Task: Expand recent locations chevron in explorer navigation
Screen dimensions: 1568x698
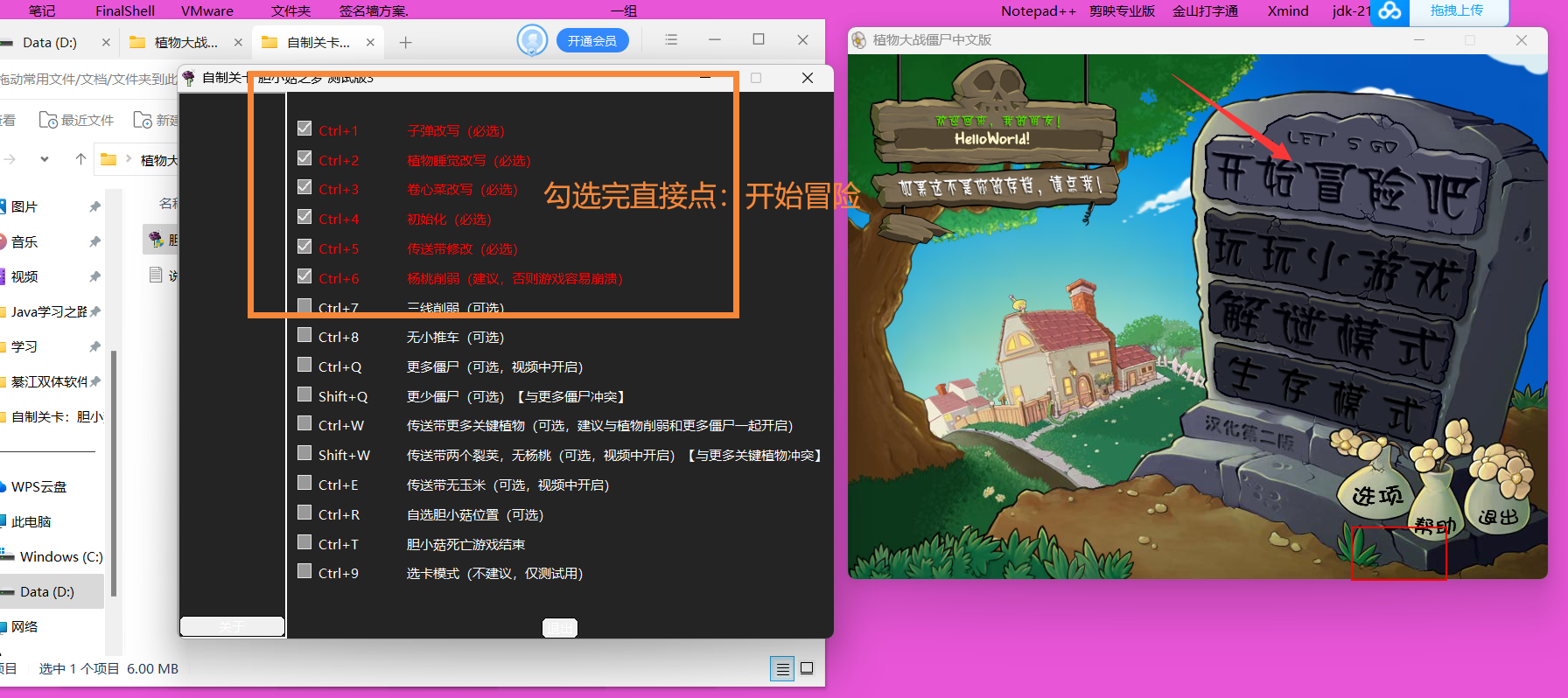Action: pyautogui.click(x=45, y=159)
